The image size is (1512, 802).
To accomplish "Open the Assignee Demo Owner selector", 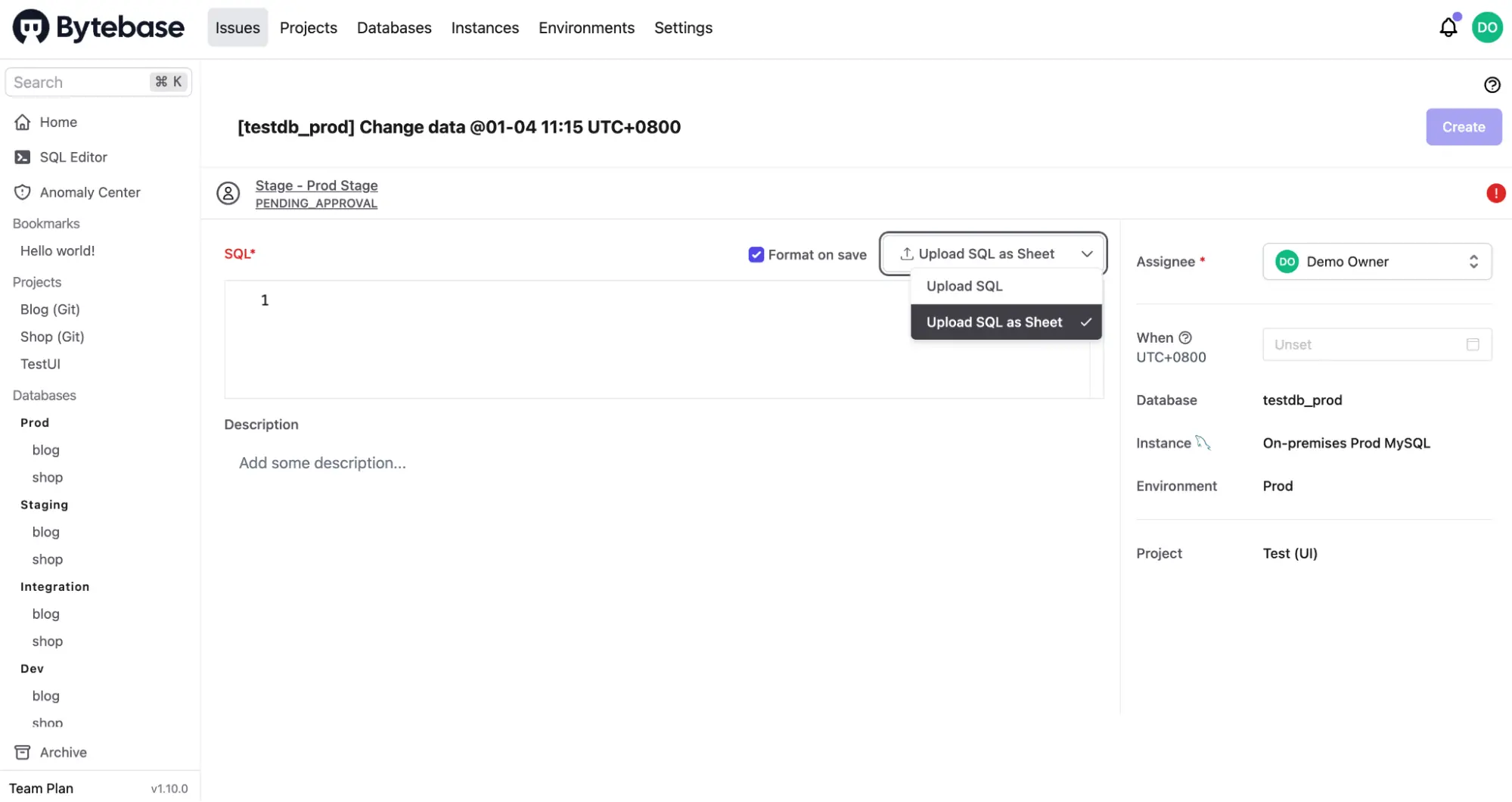I will [1377, 262].
